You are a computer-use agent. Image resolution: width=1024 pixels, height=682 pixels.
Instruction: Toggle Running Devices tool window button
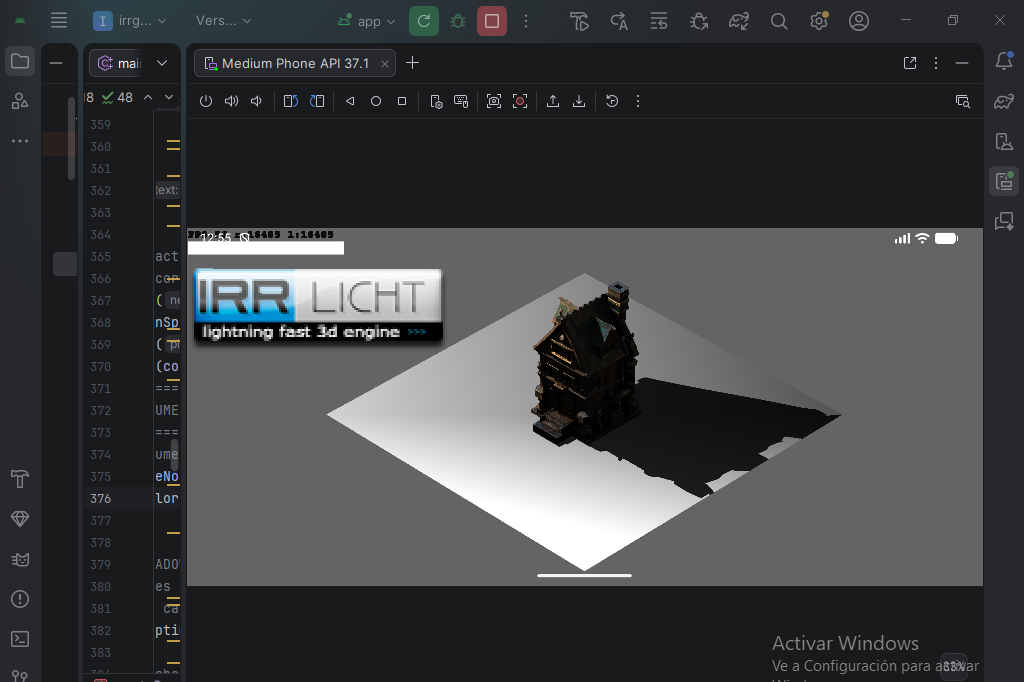(x=1004, y=181)
